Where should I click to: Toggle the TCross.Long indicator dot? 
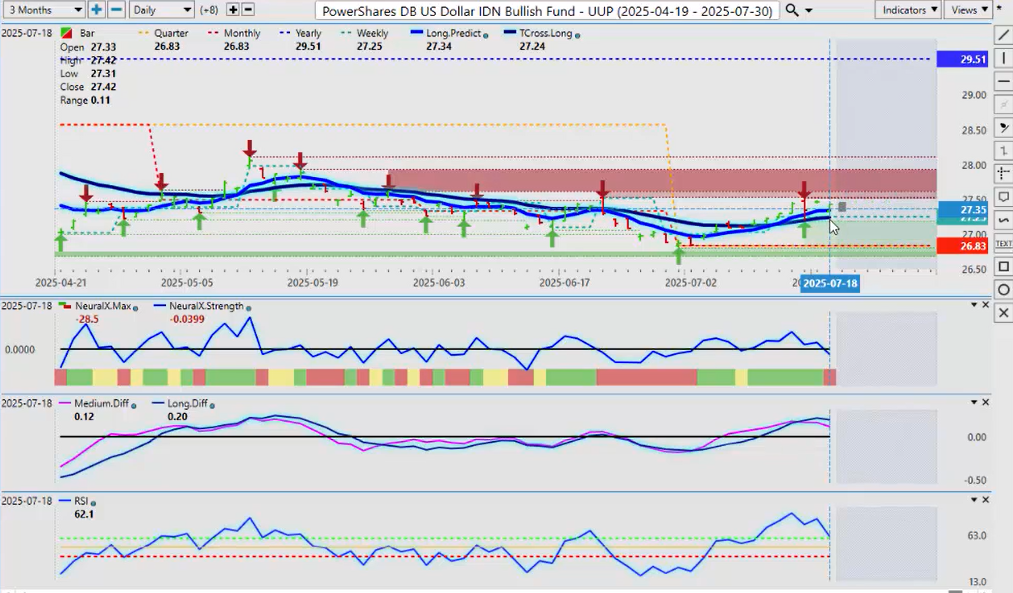coord(578,34)
